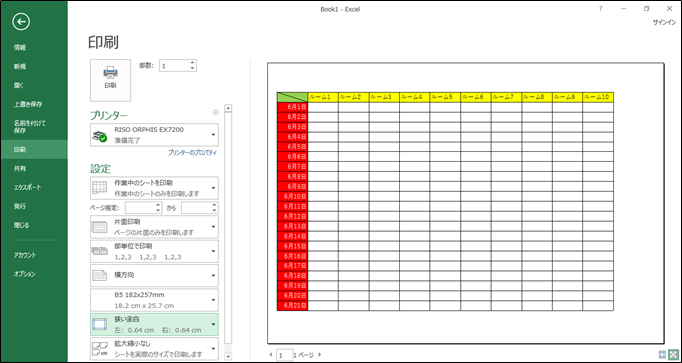Open the 作業中のシートを印刷 dropdown
The image size is (682, 363).
(154, 188)
